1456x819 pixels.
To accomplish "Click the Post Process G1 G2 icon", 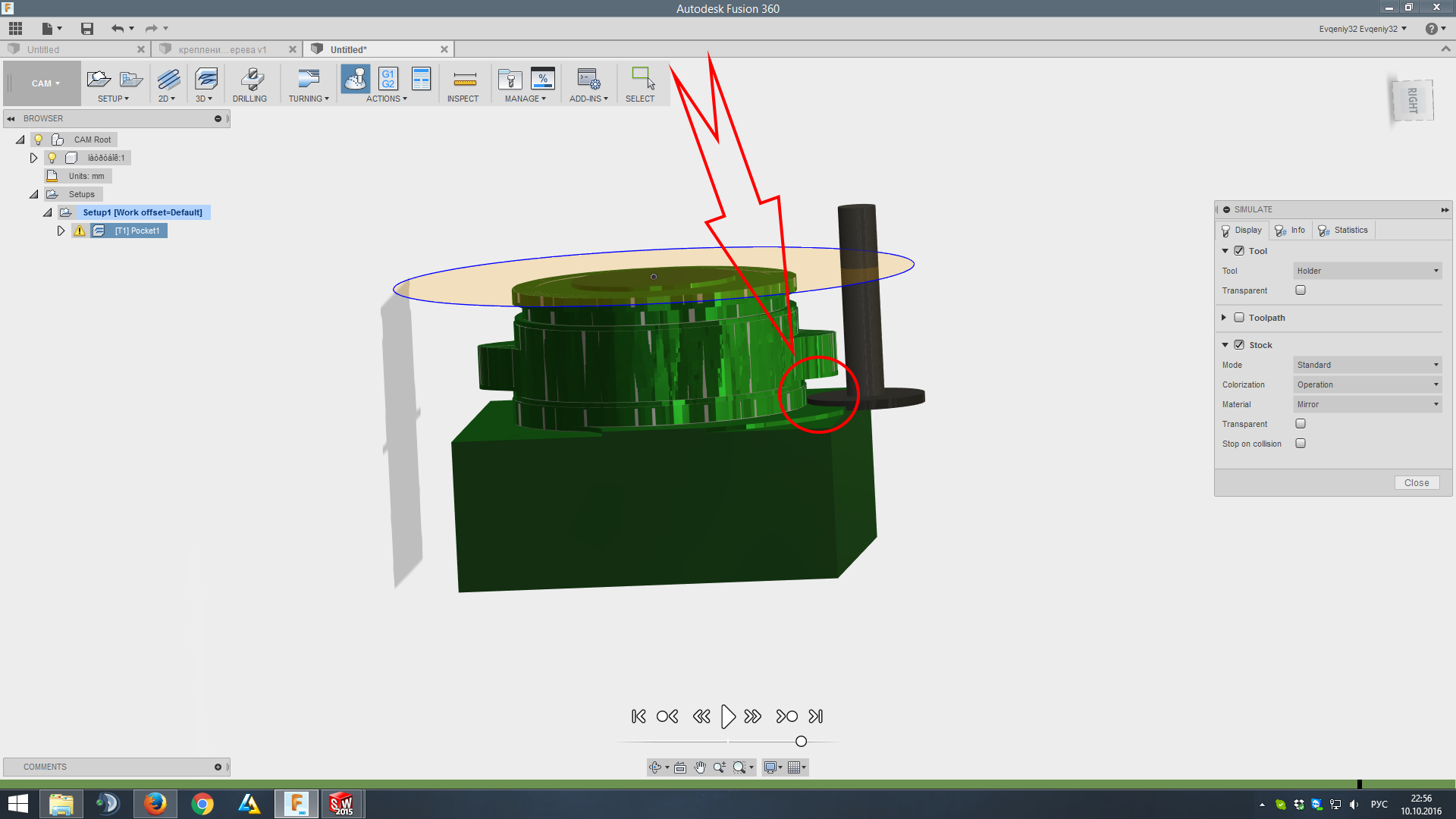I will (388, 79).
